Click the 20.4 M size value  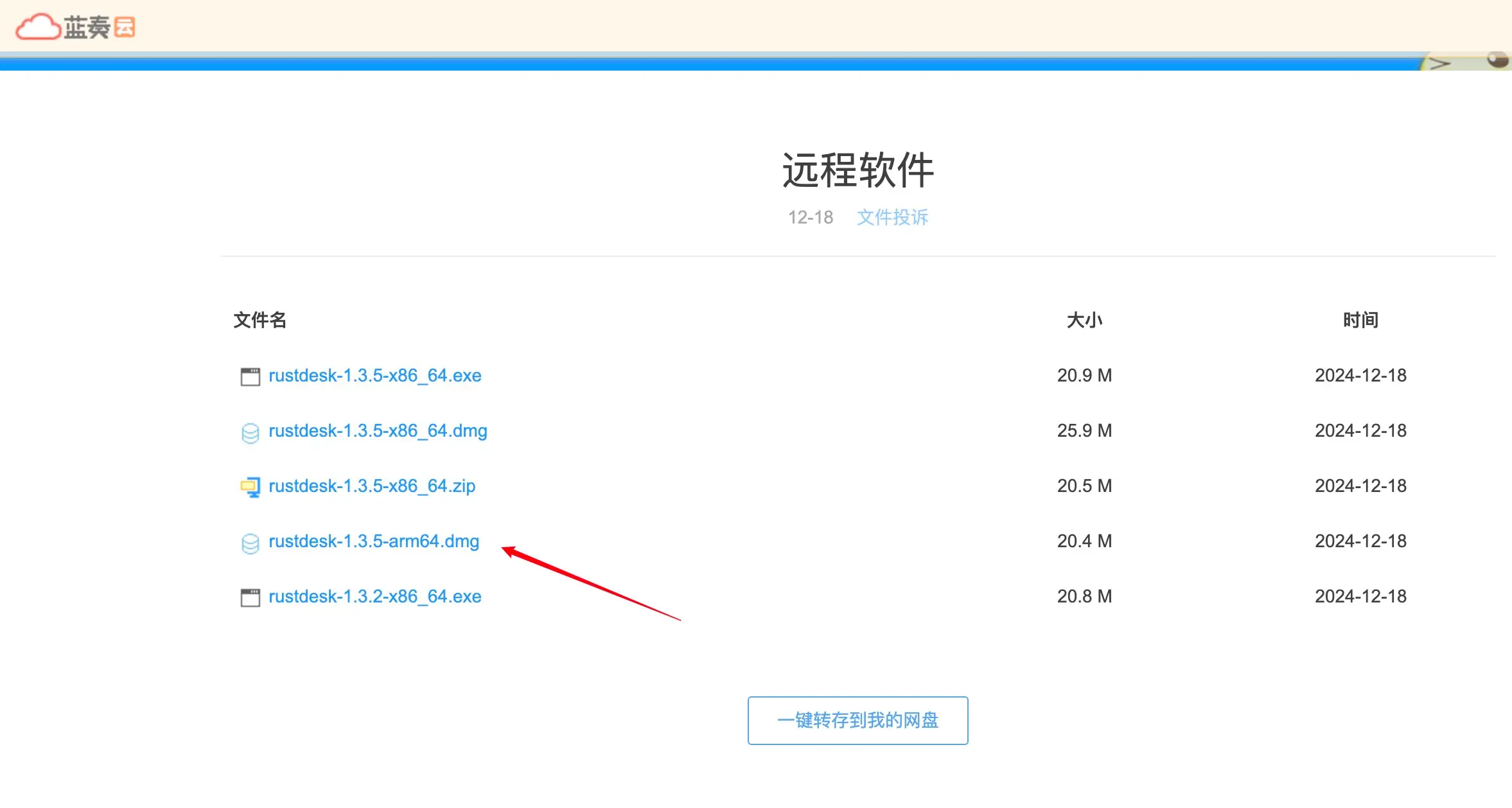point(1084,541)
